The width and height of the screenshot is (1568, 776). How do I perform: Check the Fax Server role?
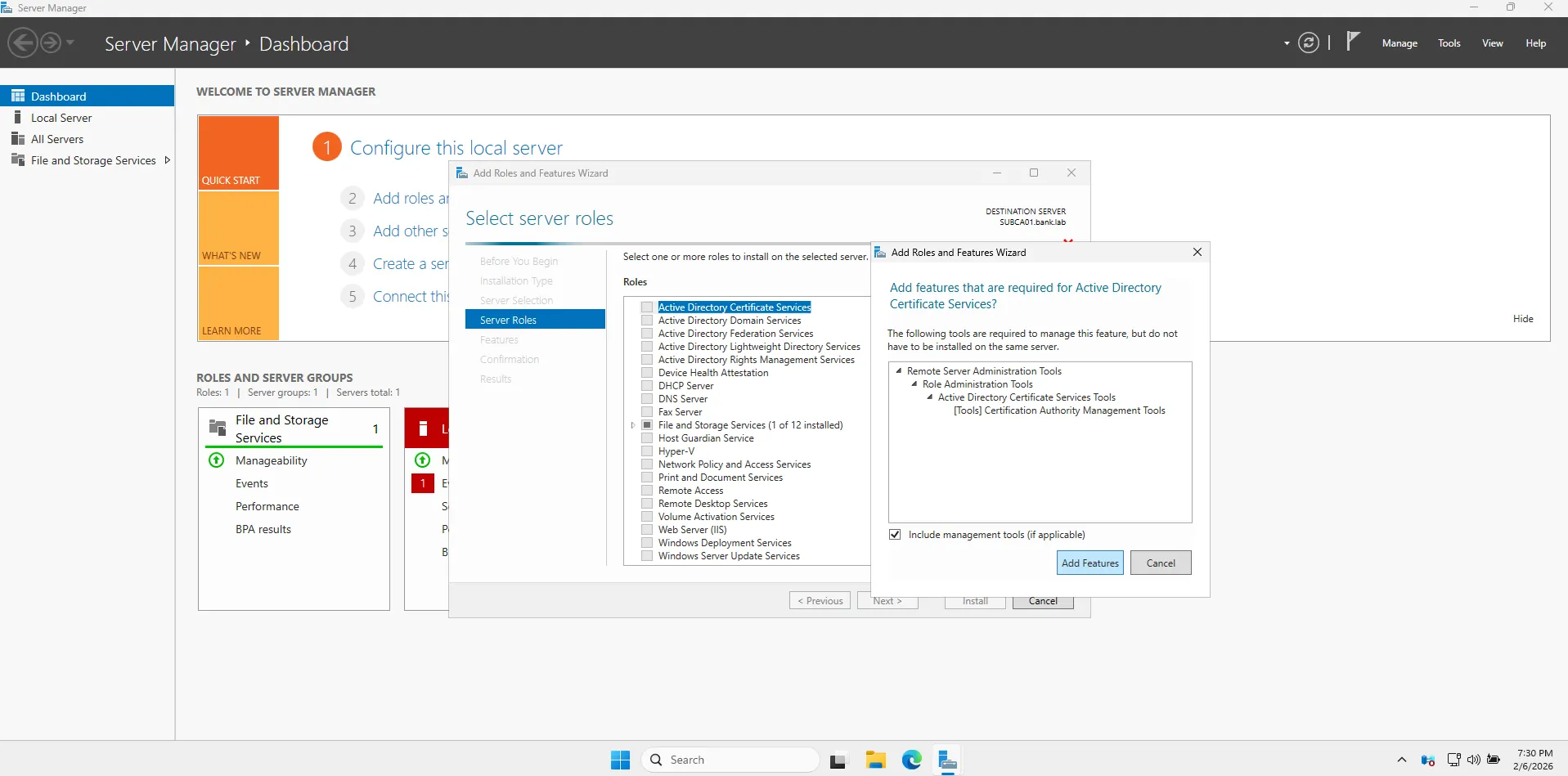(647, 412)
